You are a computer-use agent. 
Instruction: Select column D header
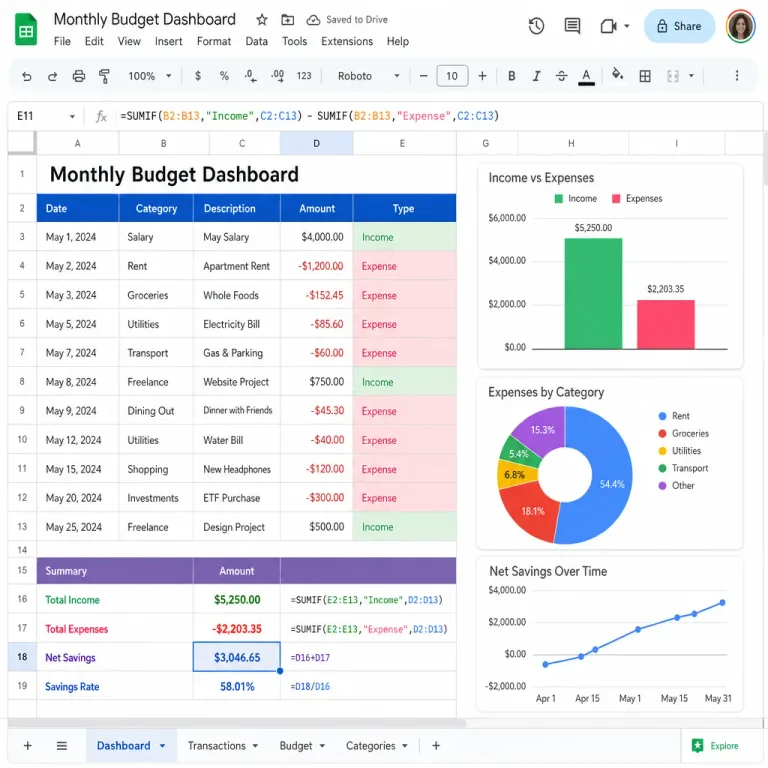[316, 143]
